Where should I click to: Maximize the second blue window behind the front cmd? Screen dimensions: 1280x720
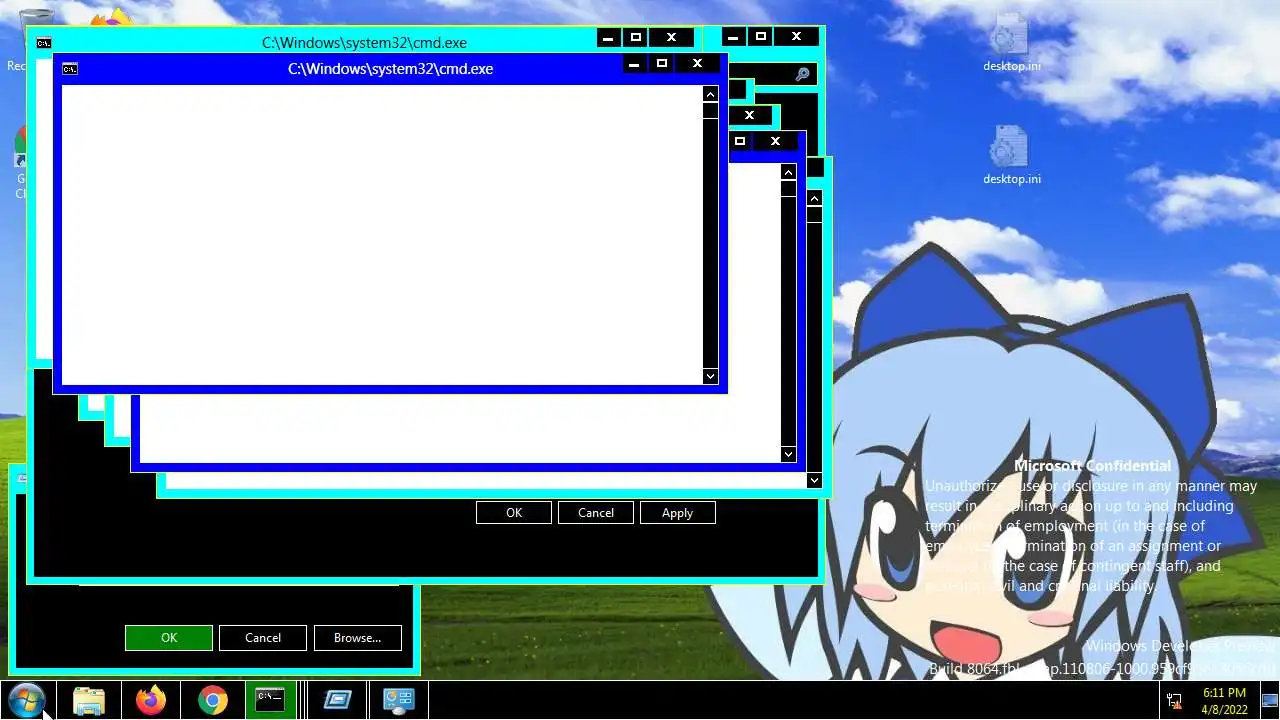click(x=740, y=141)
